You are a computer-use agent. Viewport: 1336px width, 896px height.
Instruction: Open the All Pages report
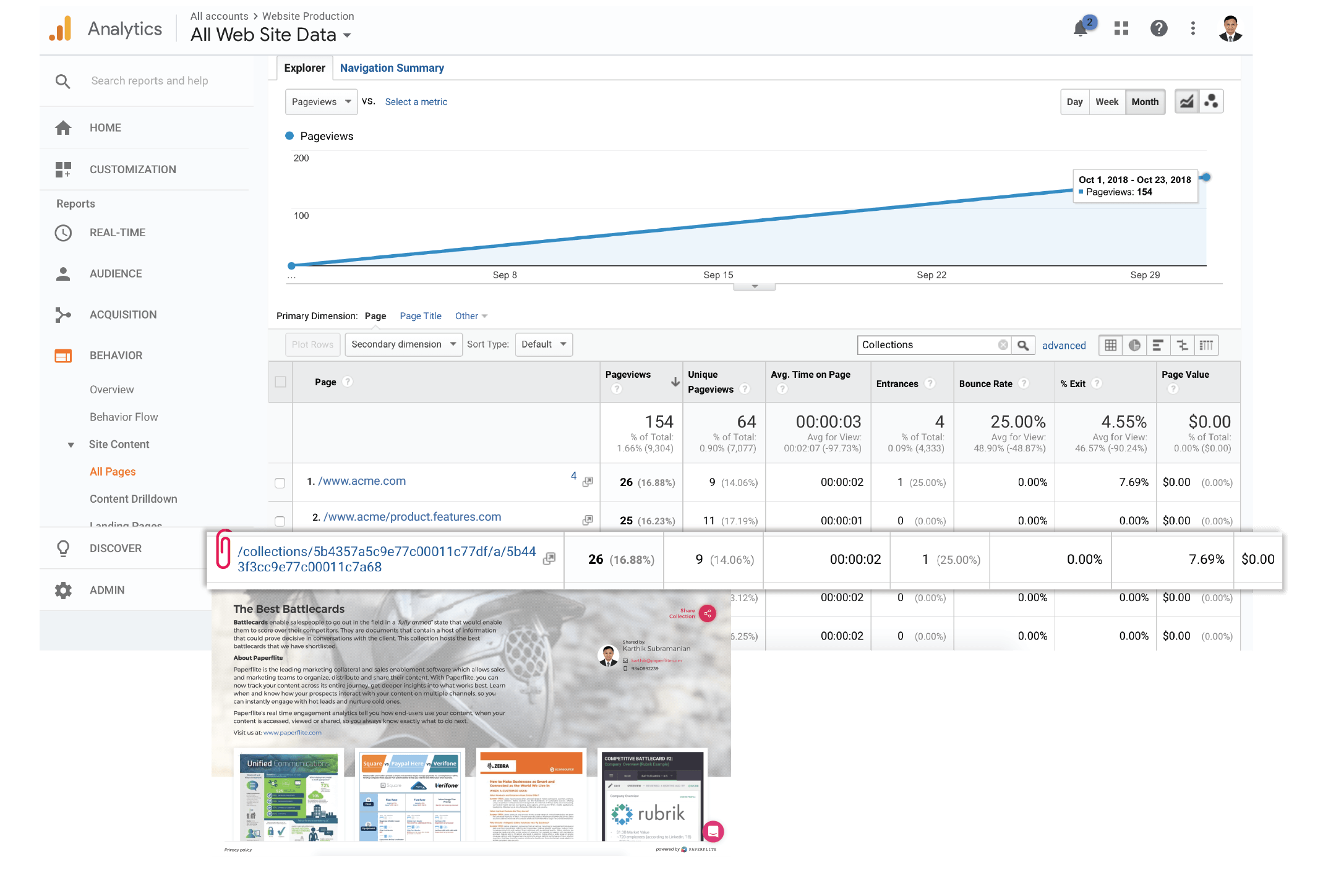(113, 472)
